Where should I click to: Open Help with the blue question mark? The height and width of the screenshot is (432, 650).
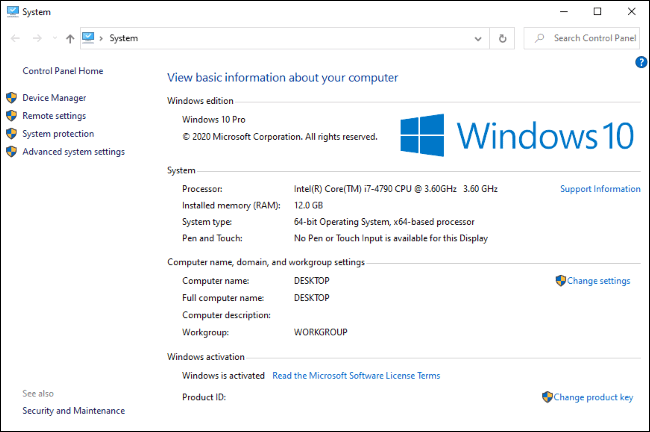[x=641, y=62]
